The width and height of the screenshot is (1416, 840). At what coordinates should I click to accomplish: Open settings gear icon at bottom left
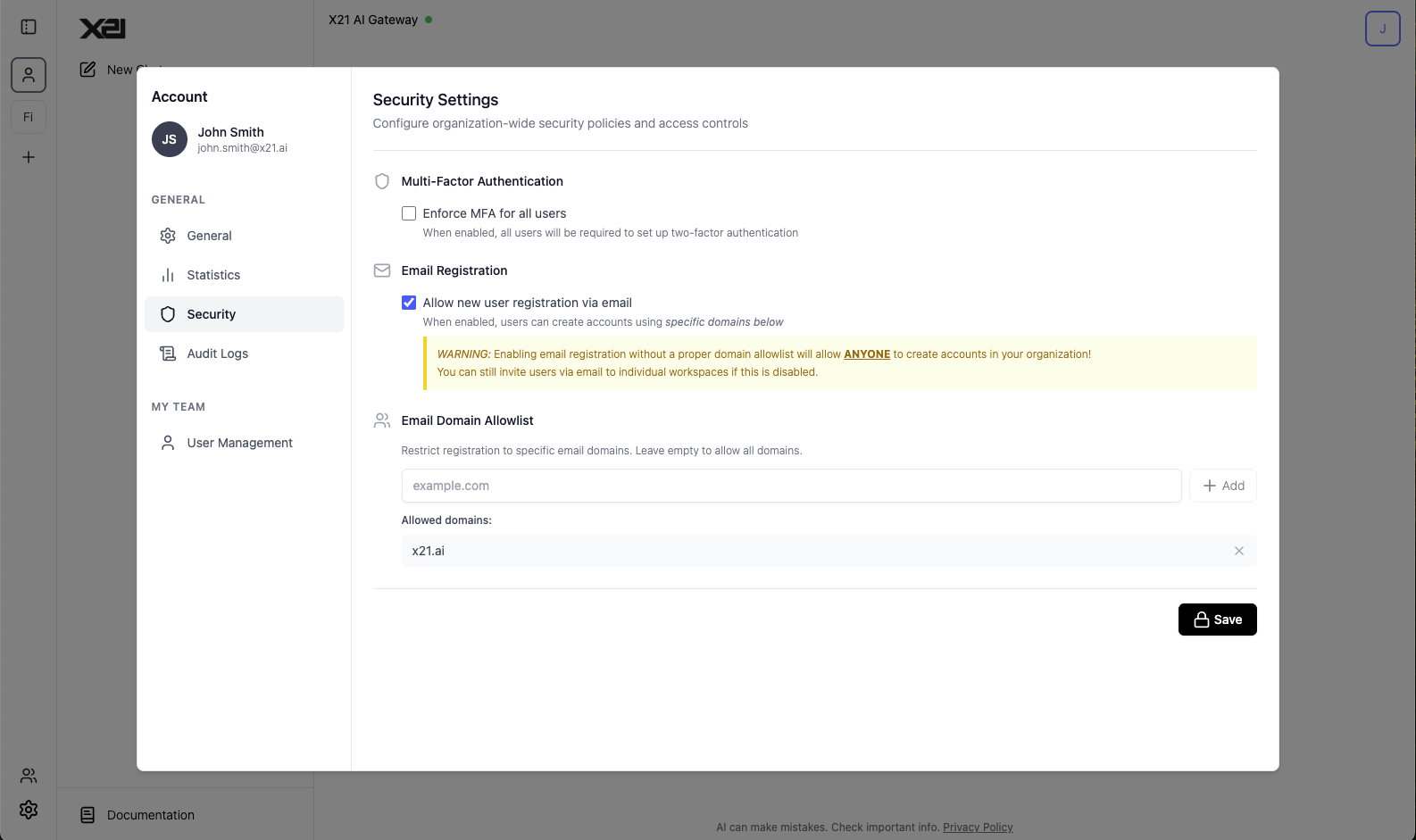coord(29,810)
